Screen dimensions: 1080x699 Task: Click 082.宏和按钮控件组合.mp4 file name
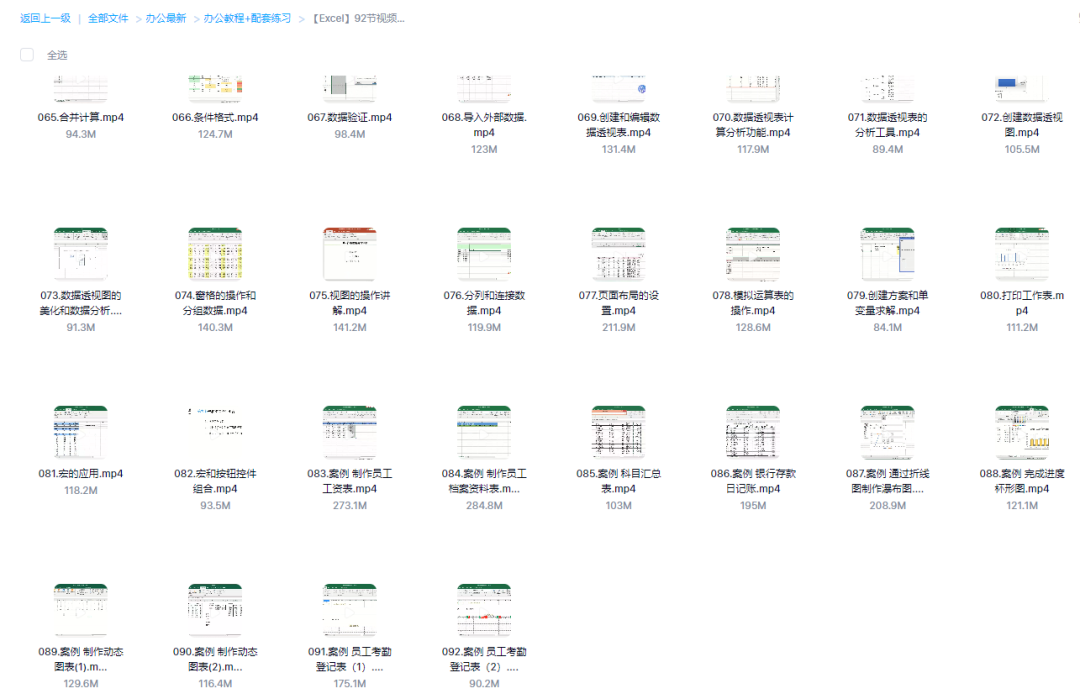[x=215, y=481]
